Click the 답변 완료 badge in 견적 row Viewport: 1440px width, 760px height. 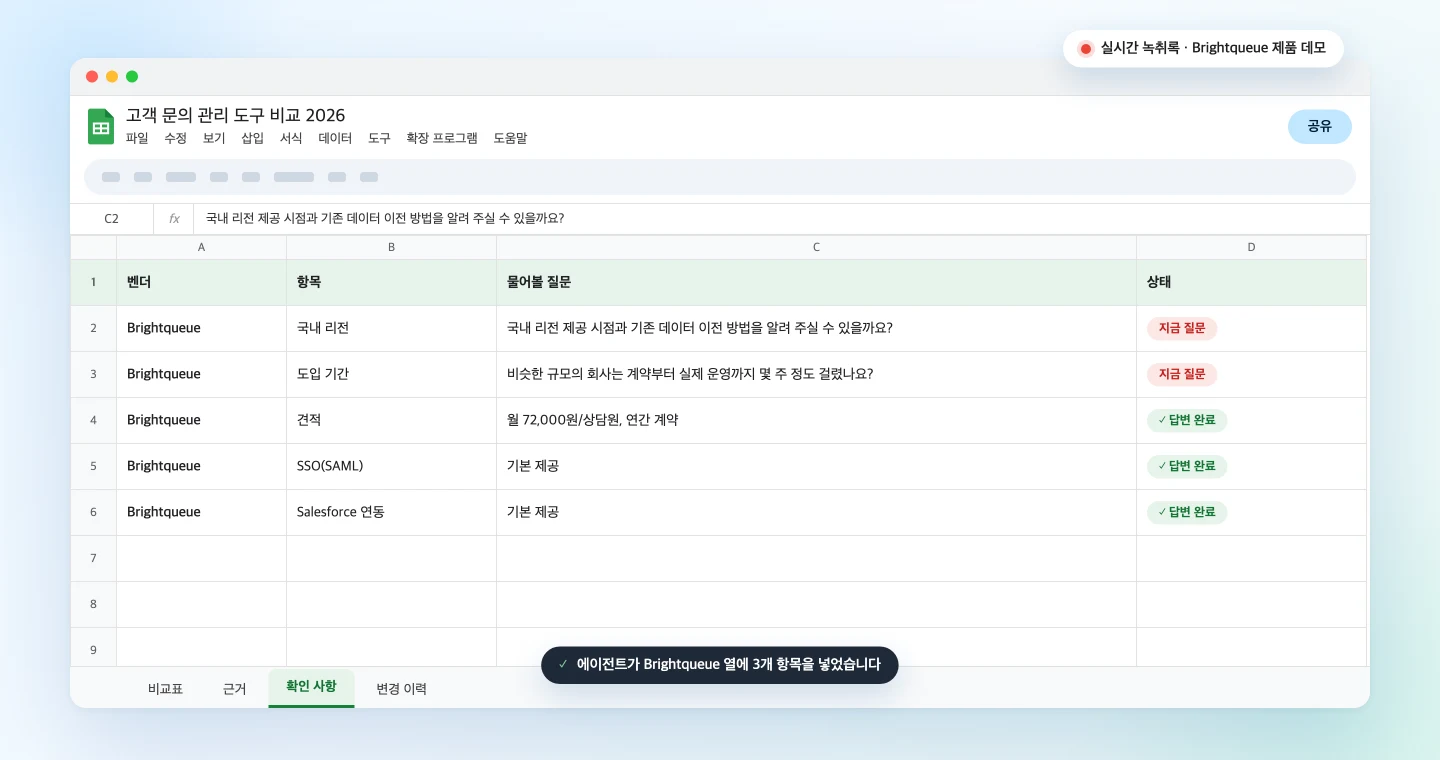point(1187,420)
